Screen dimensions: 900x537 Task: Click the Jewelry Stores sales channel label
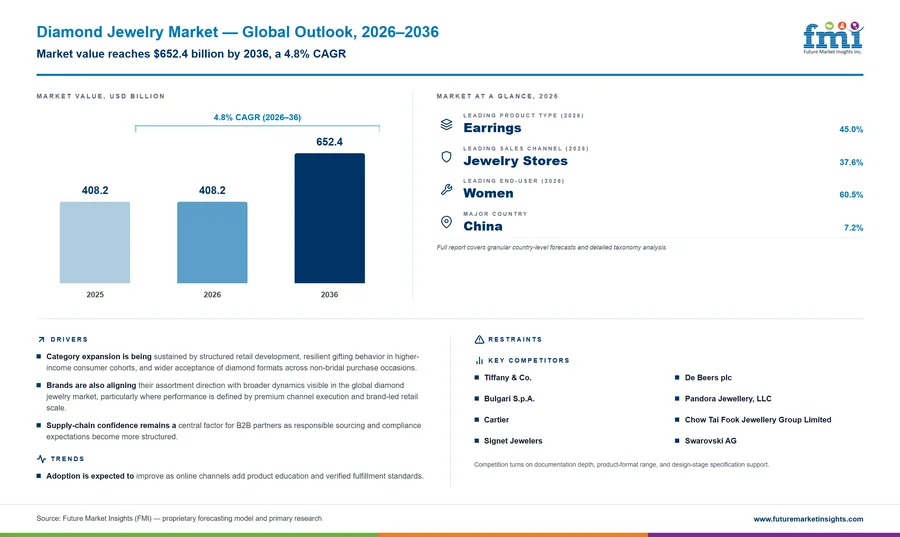point(515,161)
